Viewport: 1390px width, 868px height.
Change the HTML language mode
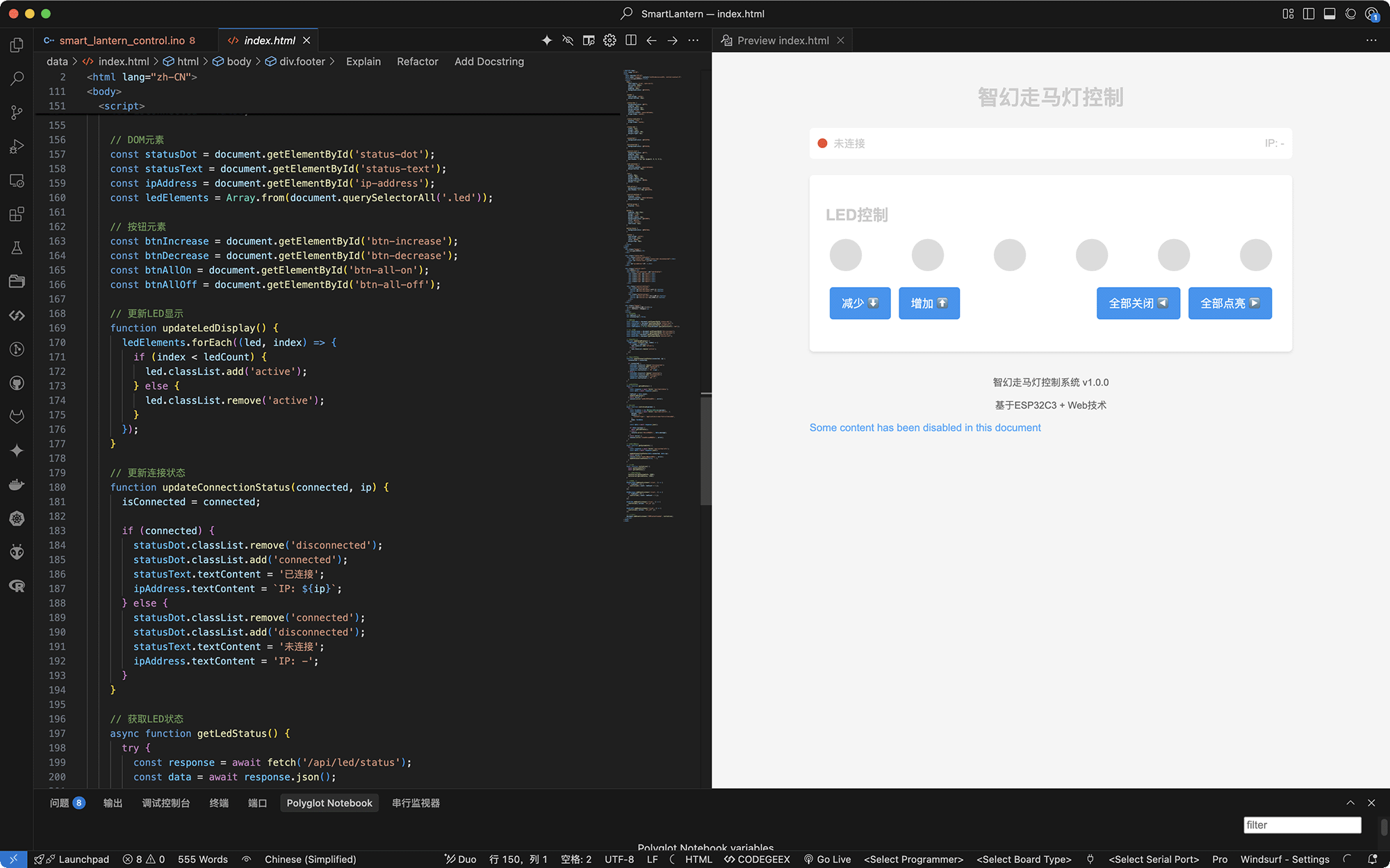(x=698, y=859)
